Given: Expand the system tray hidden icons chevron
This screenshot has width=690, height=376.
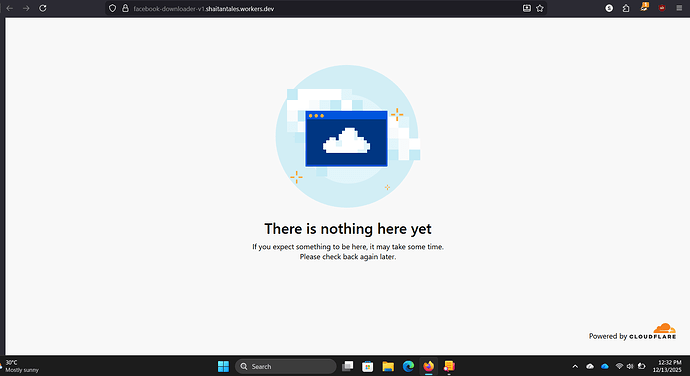Looking at the screenshot, I should point(575,366).
